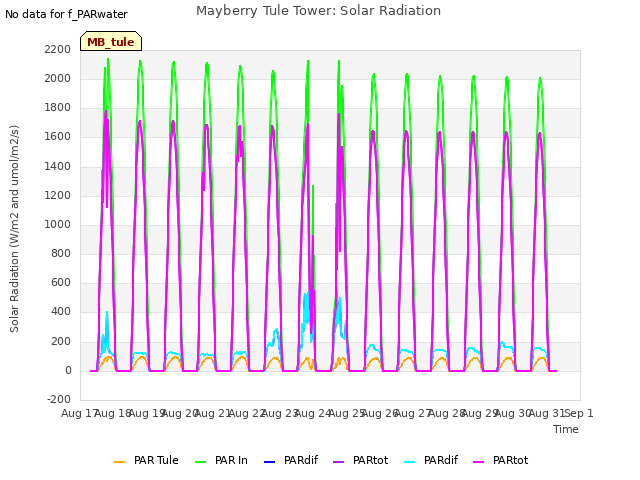This screenshot has height=480, width=640.
Task: Click the orange PAR Tule legend swatch
Action: point(120,462)
